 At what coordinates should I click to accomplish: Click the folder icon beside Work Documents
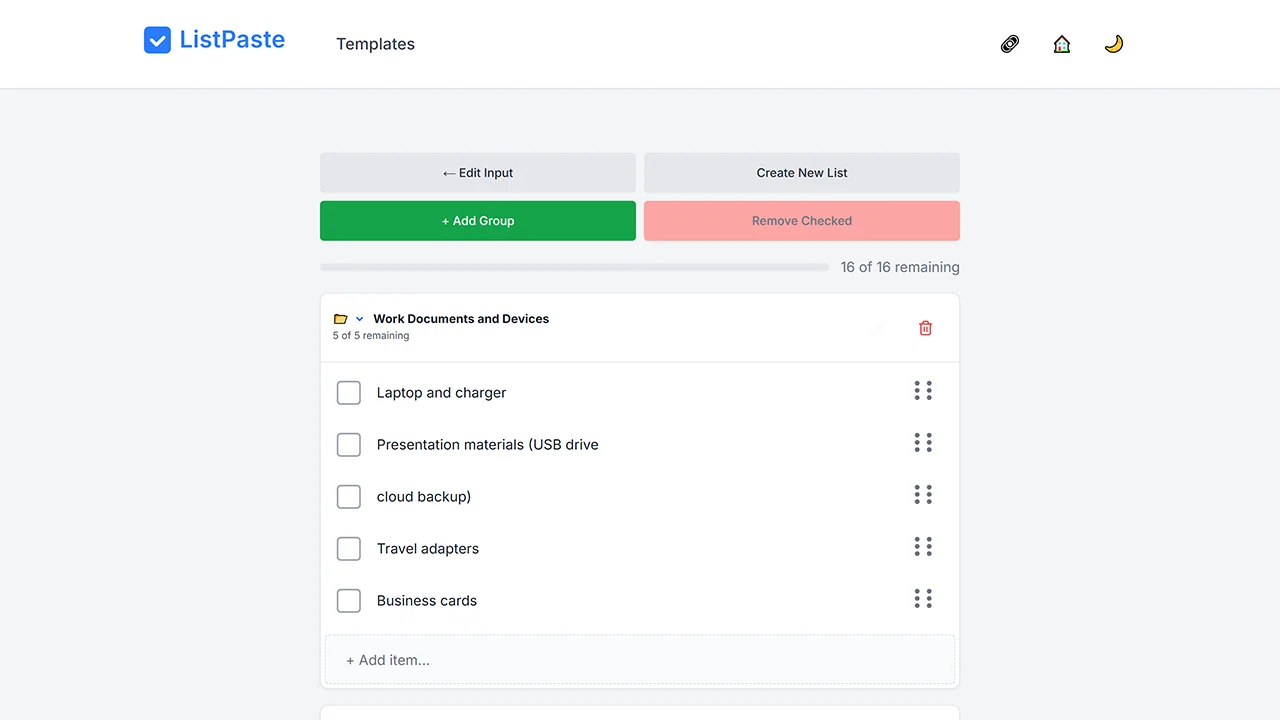[x=340, y=319]
